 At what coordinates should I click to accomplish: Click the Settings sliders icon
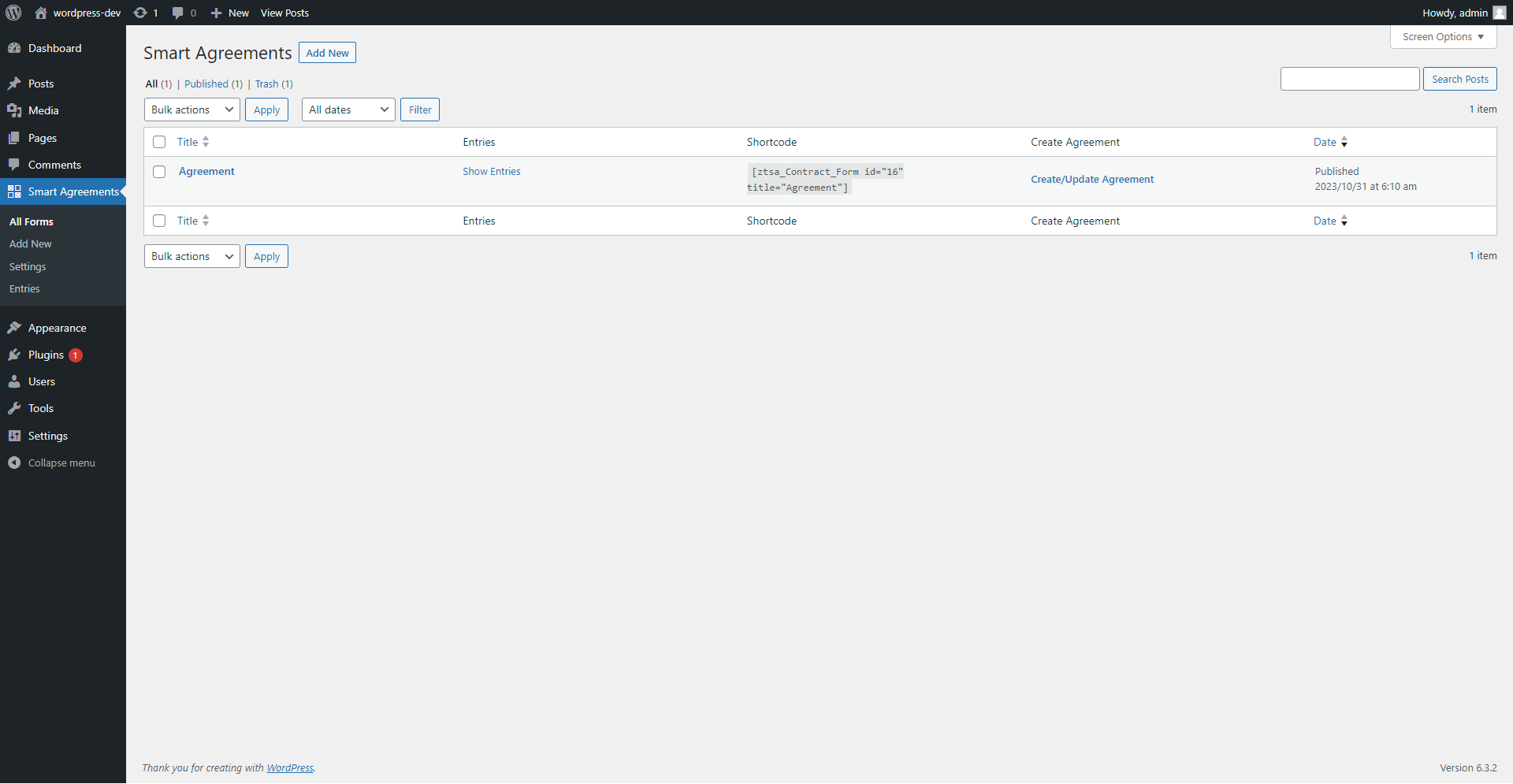pos(14,436)
